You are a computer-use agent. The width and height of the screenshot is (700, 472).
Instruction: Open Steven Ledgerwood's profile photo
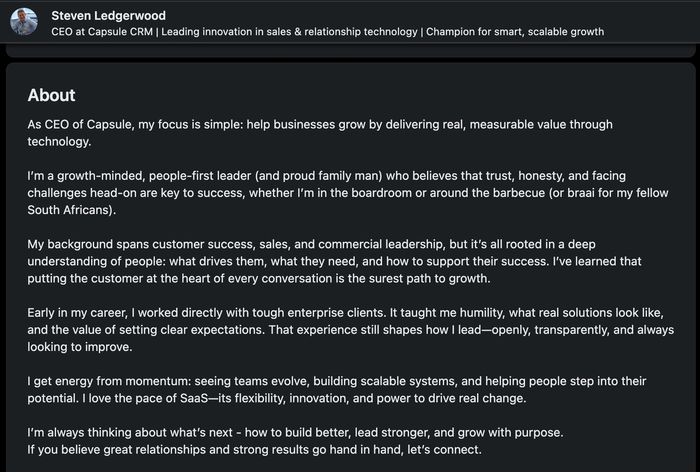tap(24, 21)
